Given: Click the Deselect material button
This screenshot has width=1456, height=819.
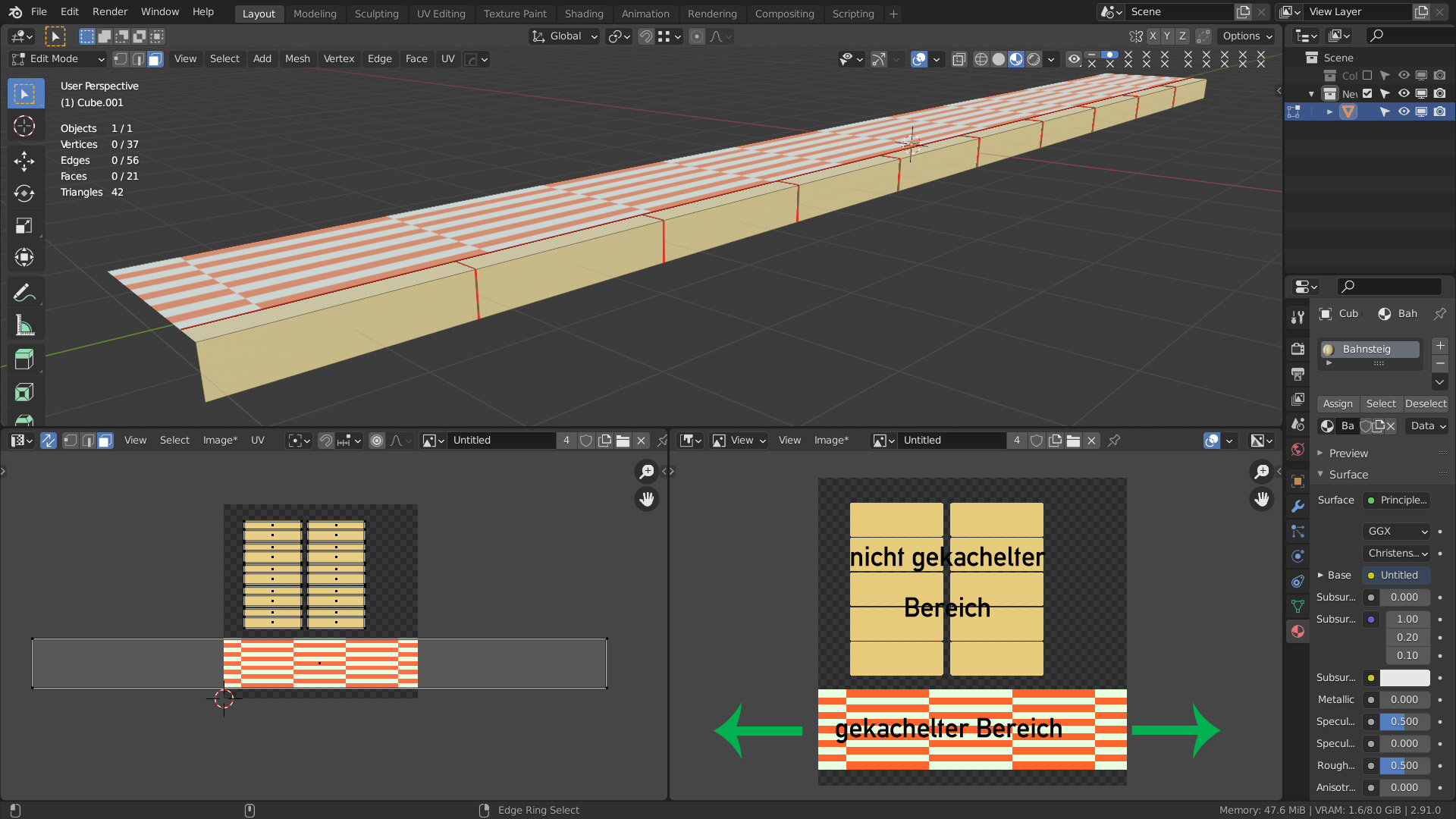Looking at the screenshot, I should click(x=1425, y=404).
